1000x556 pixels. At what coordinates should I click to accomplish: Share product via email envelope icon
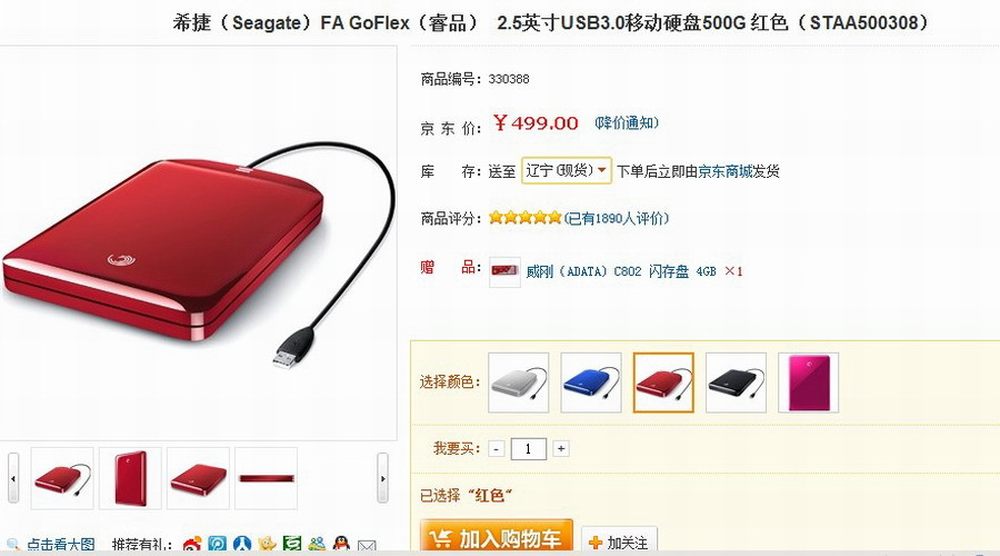click(367, 546)
